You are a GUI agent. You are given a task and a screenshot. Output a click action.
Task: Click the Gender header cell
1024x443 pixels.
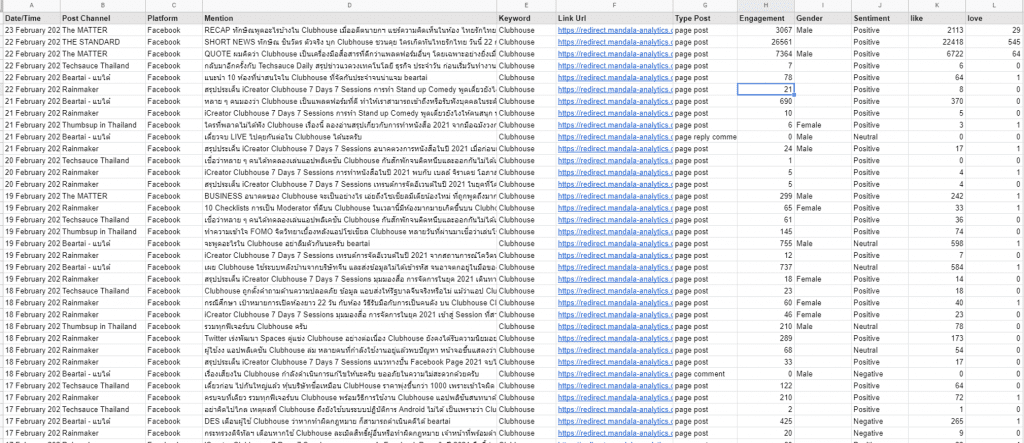point(823,18)
